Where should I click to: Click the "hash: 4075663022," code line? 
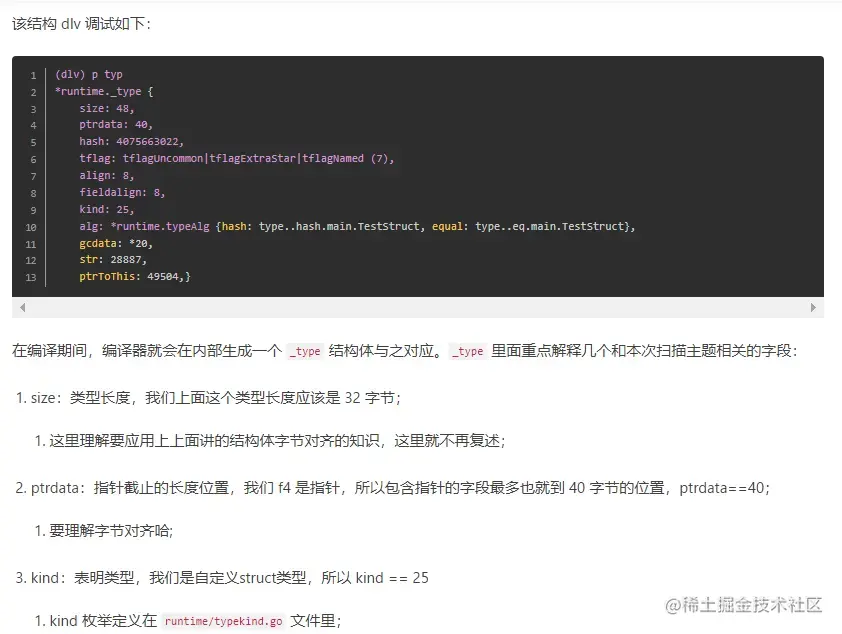pos(132,142)
